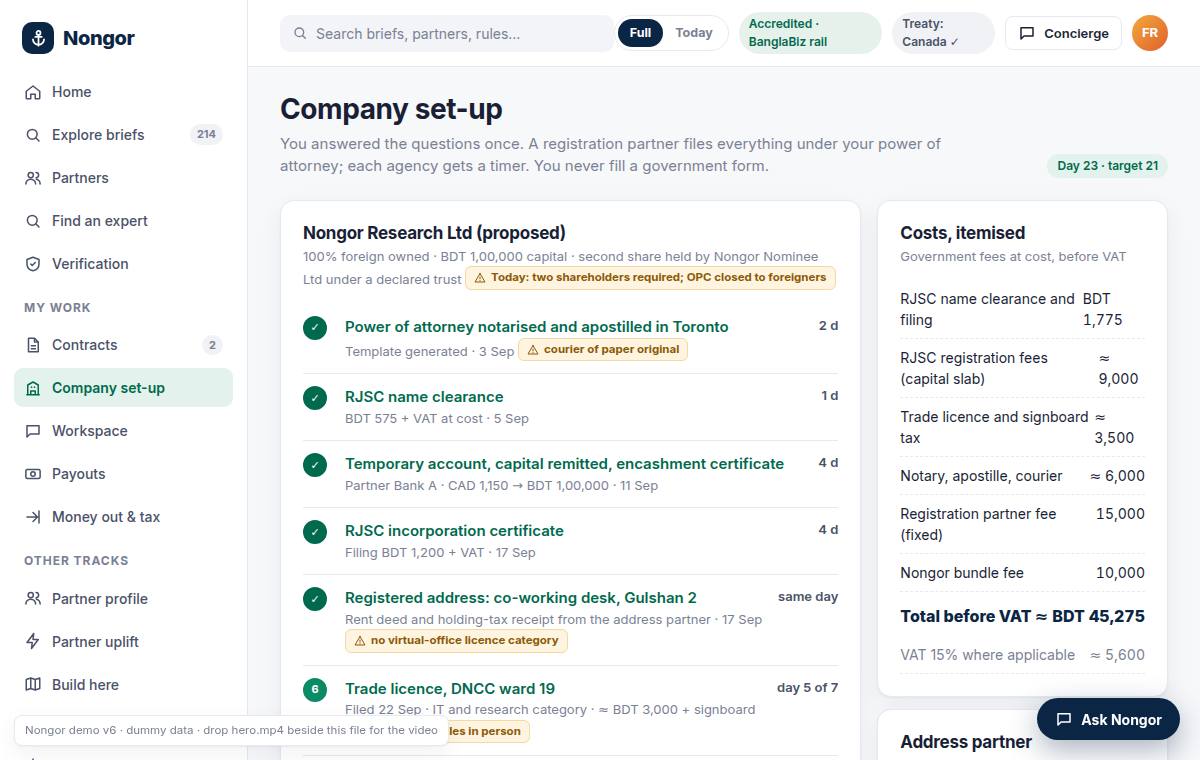Viewport: 1200px width, 760px height.
Task: Open the RJSC incorporation certificate step
Action: coord(454,531)
